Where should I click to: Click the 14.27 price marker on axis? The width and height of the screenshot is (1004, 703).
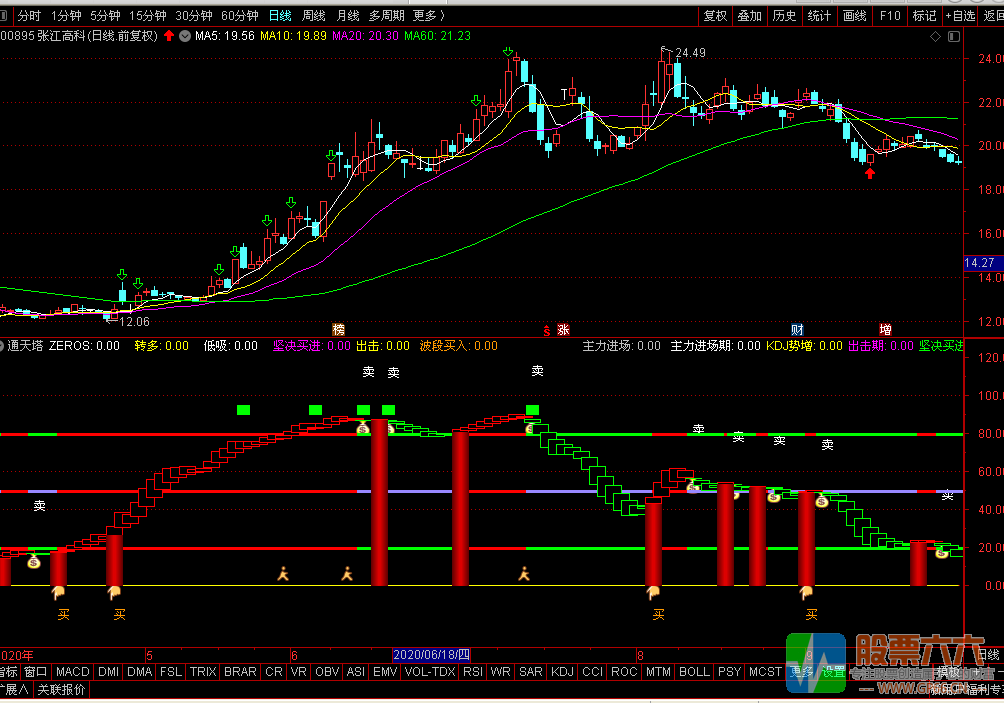point(980,263)
